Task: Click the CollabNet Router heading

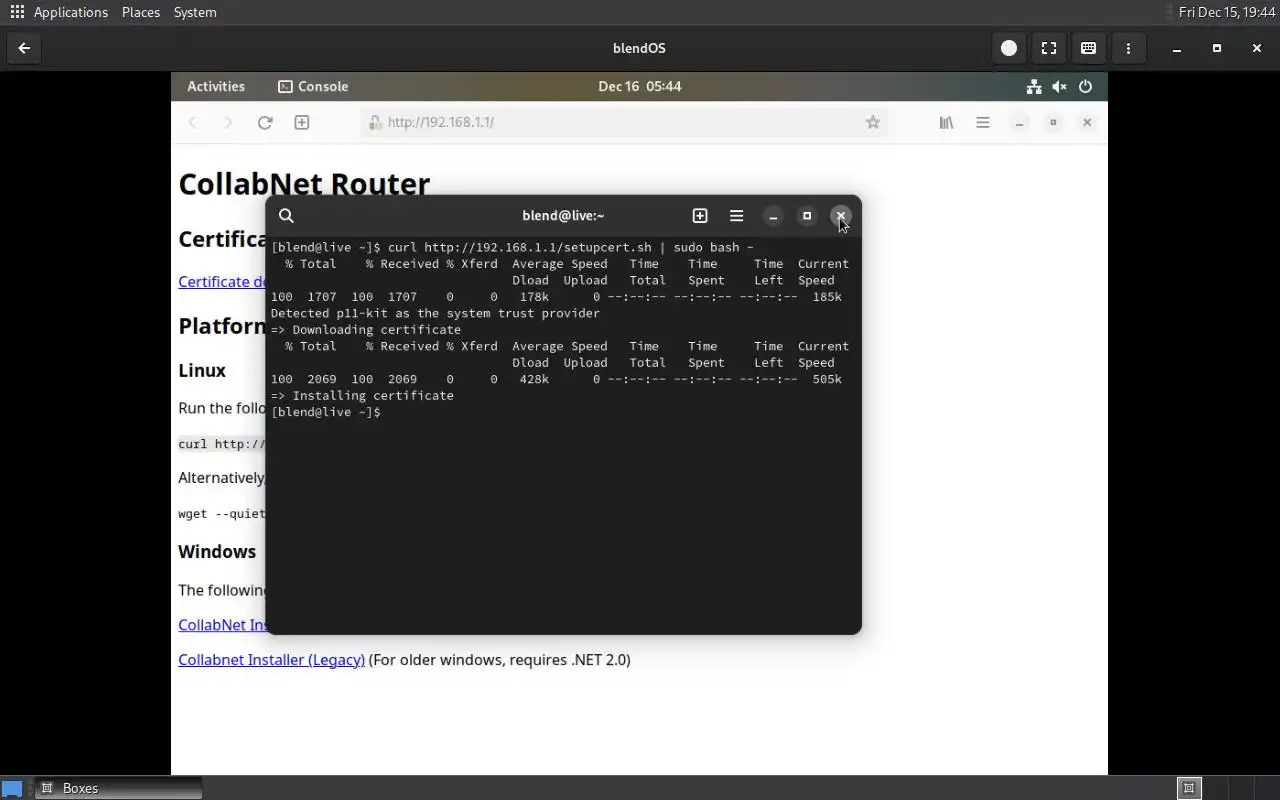Action: [304, 184]
